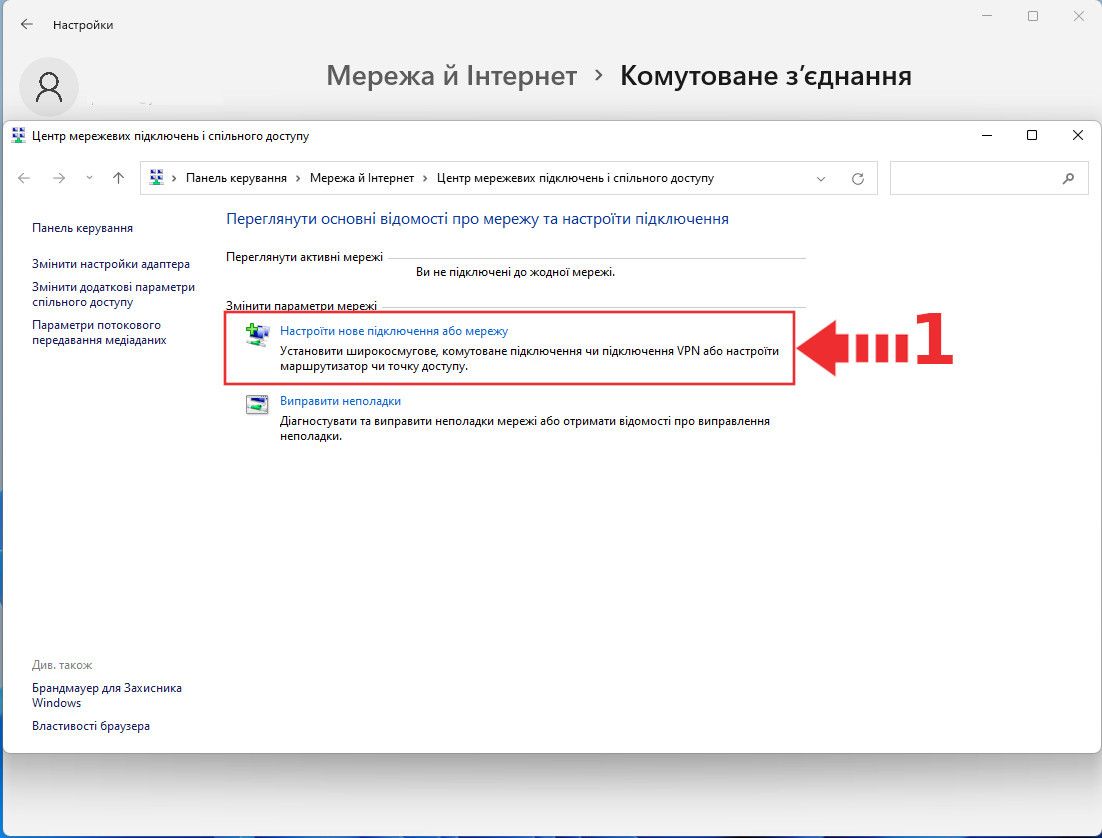Focus the Control Panel search field
This screenshot has height=838, width=1102.
pos(989,178)
